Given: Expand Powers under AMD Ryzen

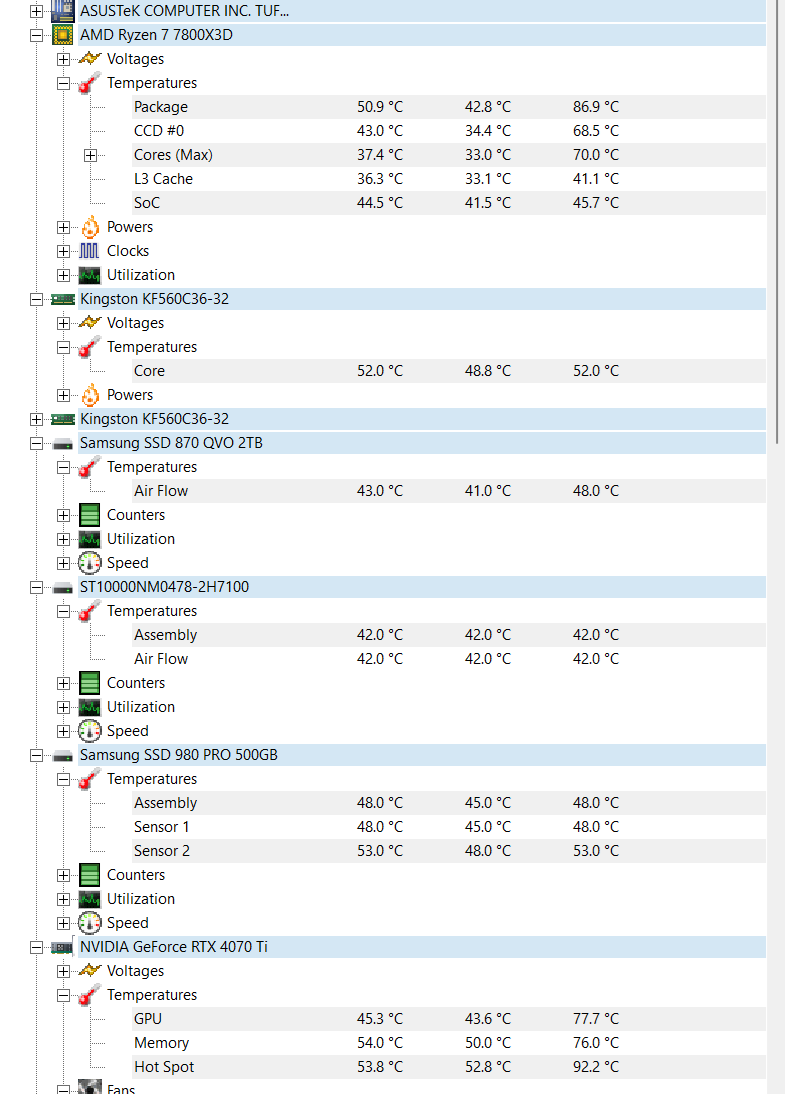Looking at the screenshot, I should tap(63, 227).
